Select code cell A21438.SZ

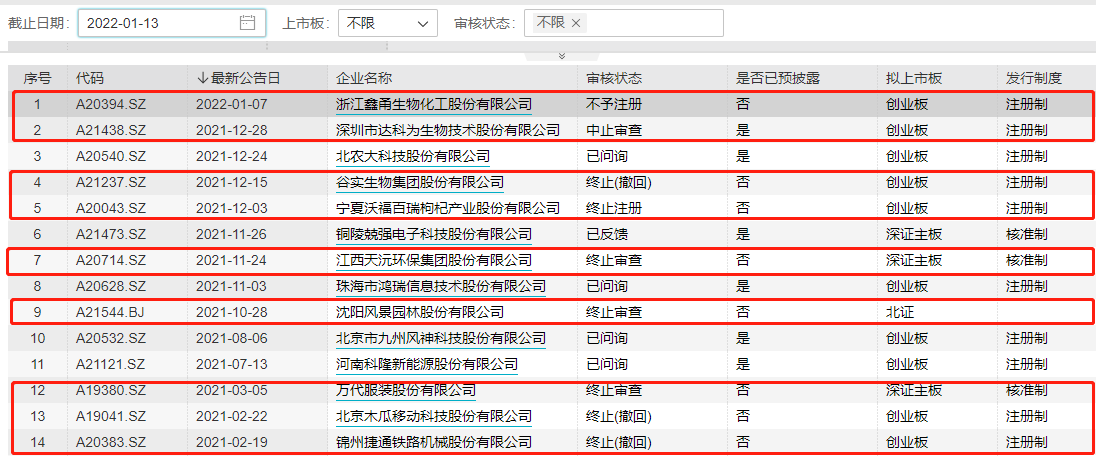[110, 130]
